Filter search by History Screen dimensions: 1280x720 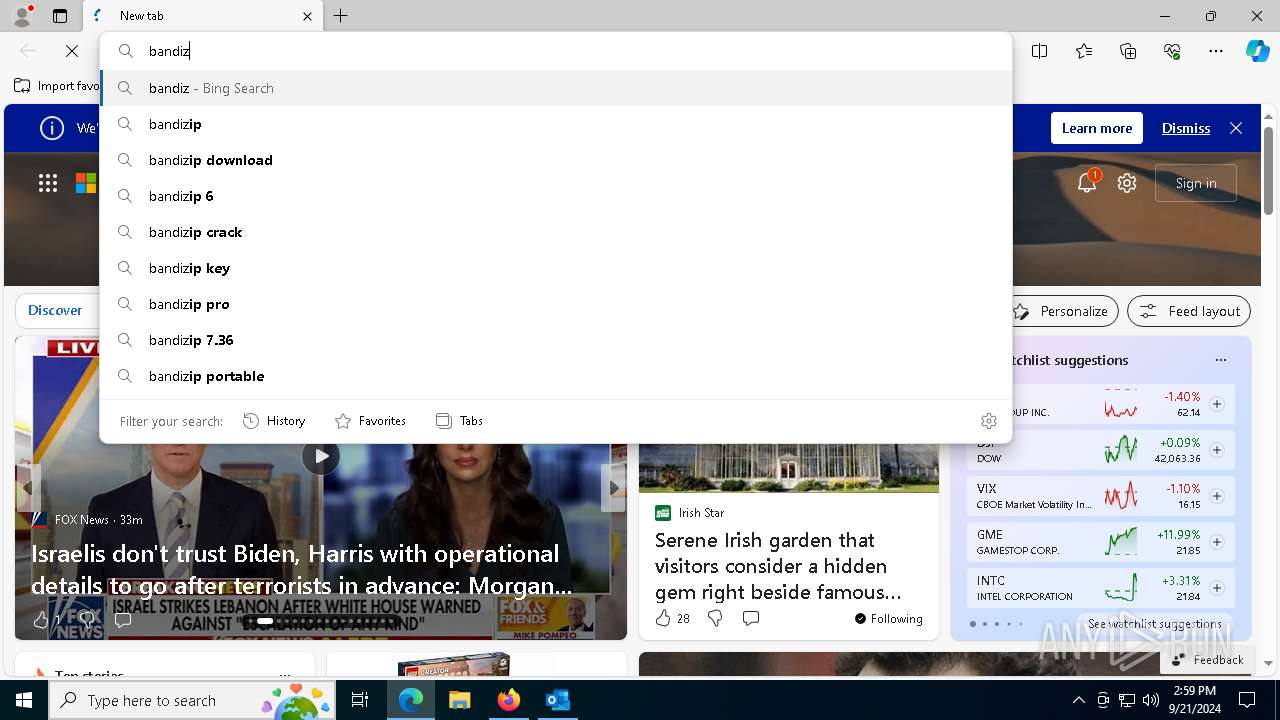274,421
